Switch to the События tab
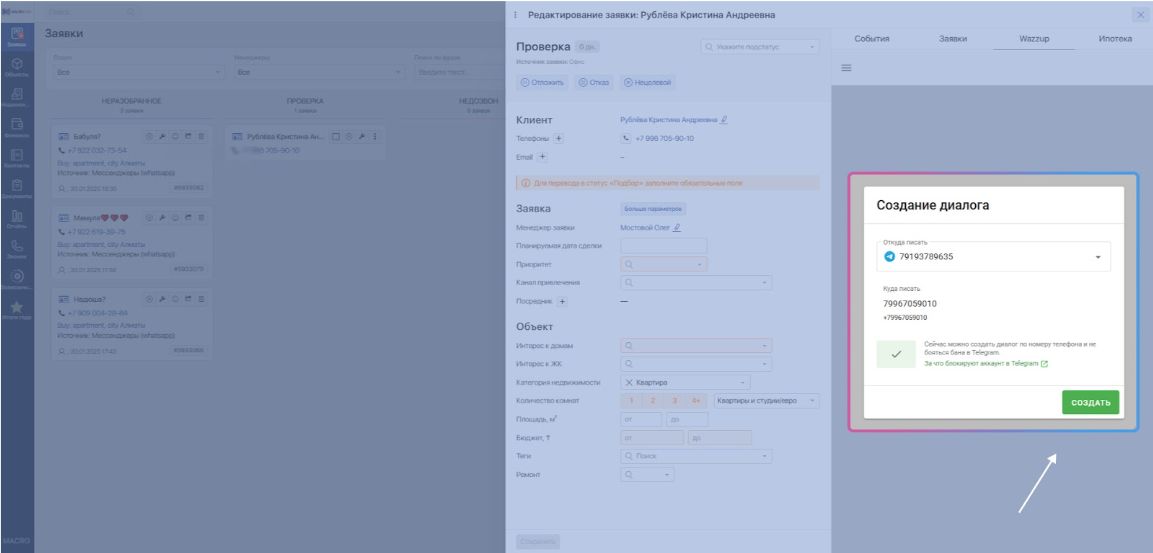The height and width of the screenshot is (553, 1153). pos(872,39)
